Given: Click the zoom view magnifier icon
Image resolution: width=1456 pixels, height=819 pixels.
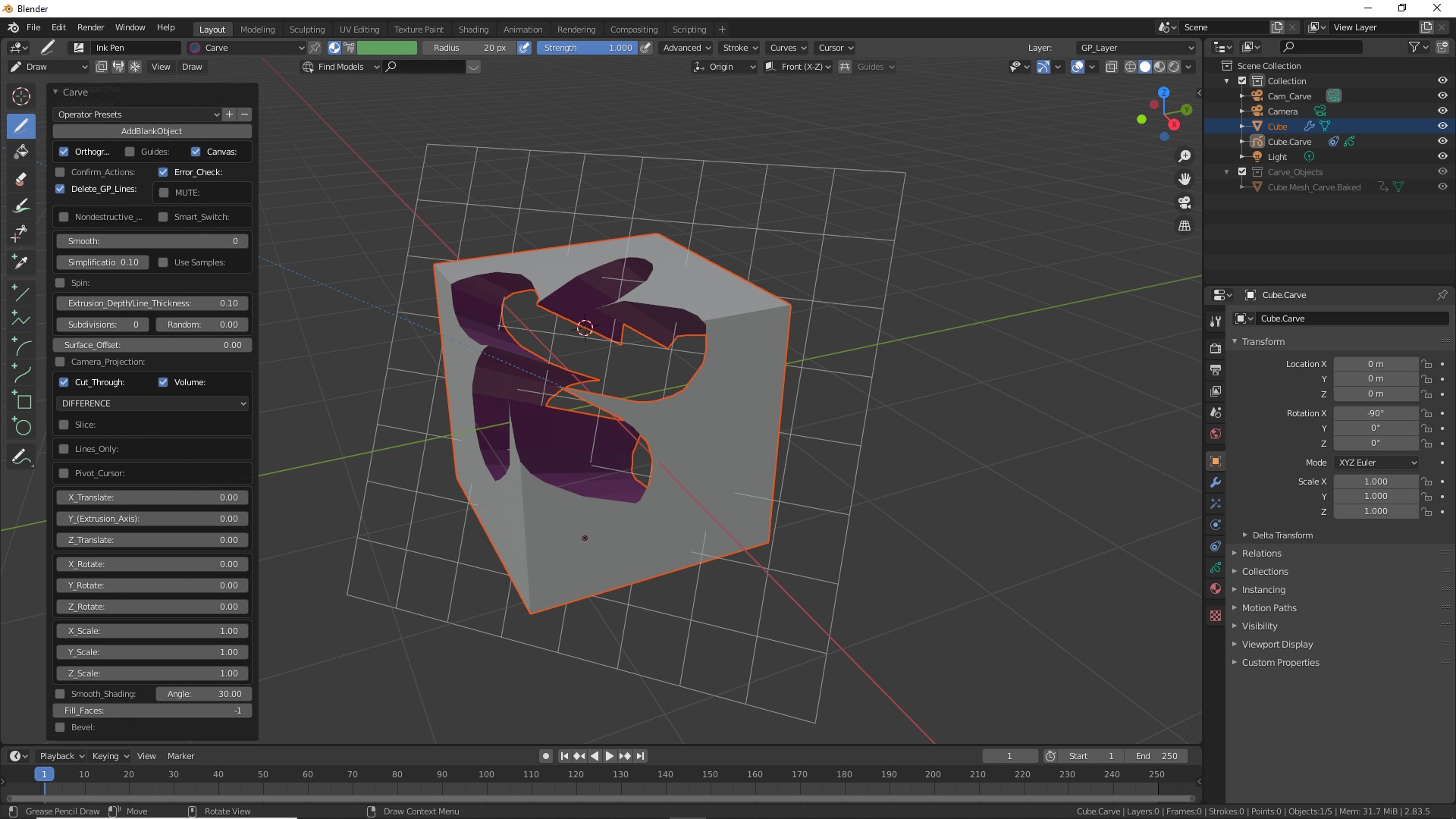Looking at the screenshot, I should [1184, 156].
